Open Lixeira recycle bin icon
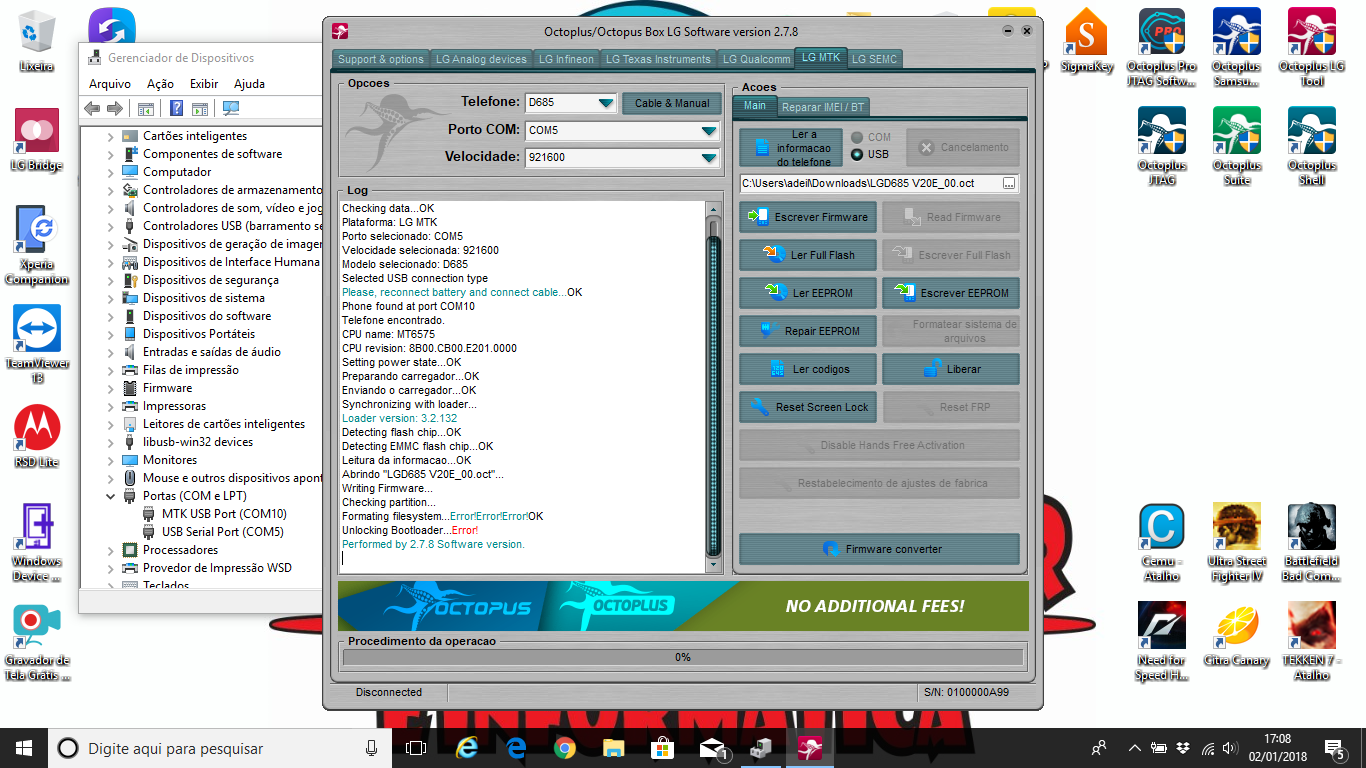This screenshot has height=768, width=1366. 37,41
